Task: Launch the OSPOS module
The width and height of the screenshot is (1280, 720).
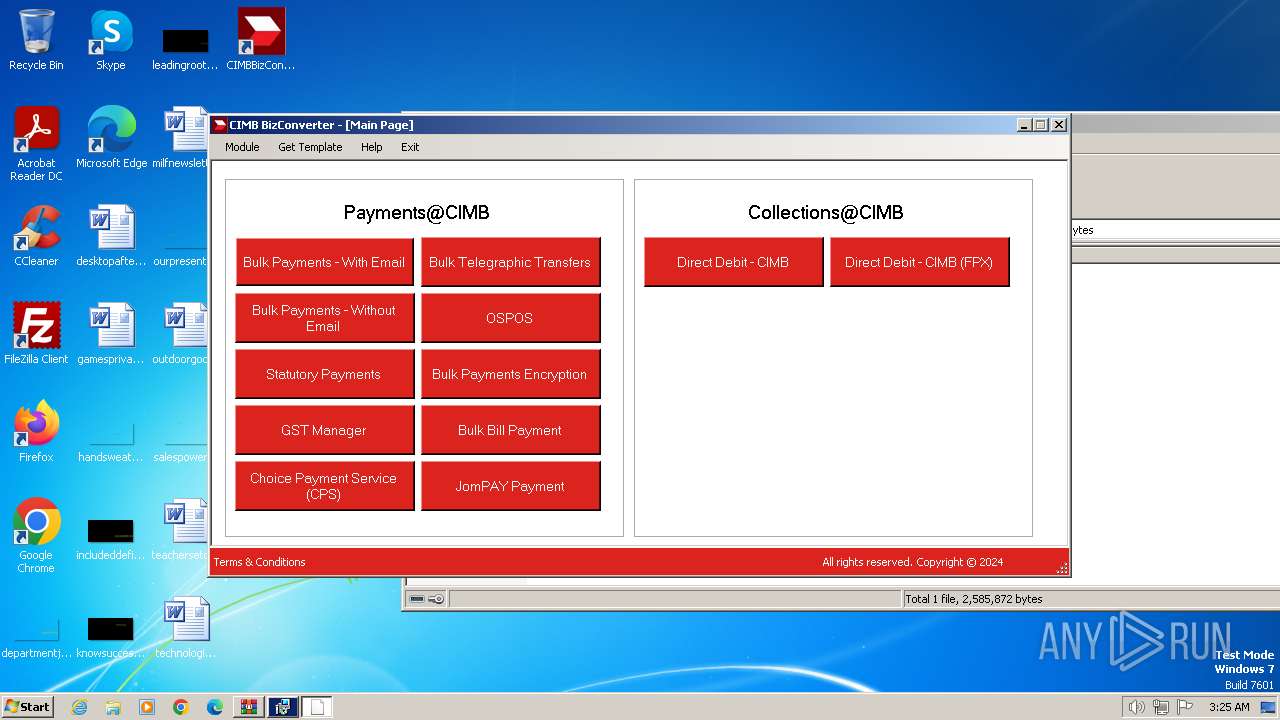Action: [510, 318]
